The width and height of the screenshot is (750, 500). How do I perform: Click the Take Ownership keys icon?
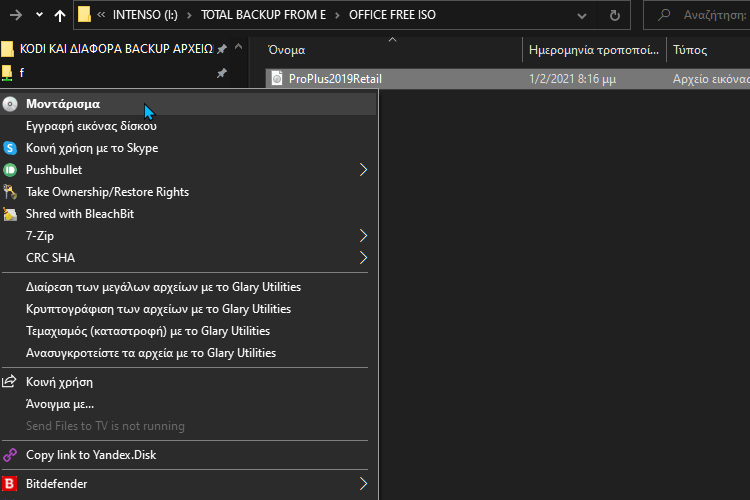(10, 192)
